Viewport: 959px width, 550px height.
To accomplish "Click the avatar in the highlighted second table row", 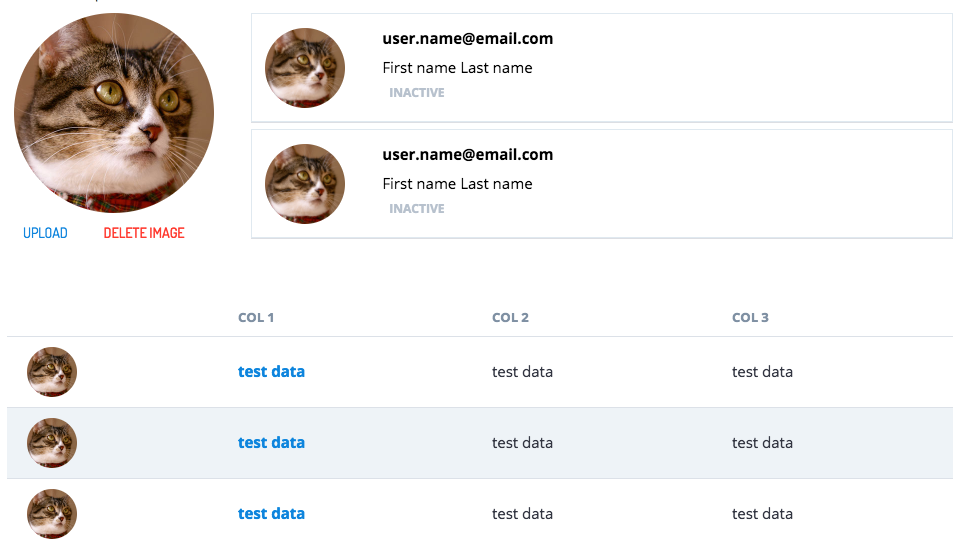I will (52, 443).
